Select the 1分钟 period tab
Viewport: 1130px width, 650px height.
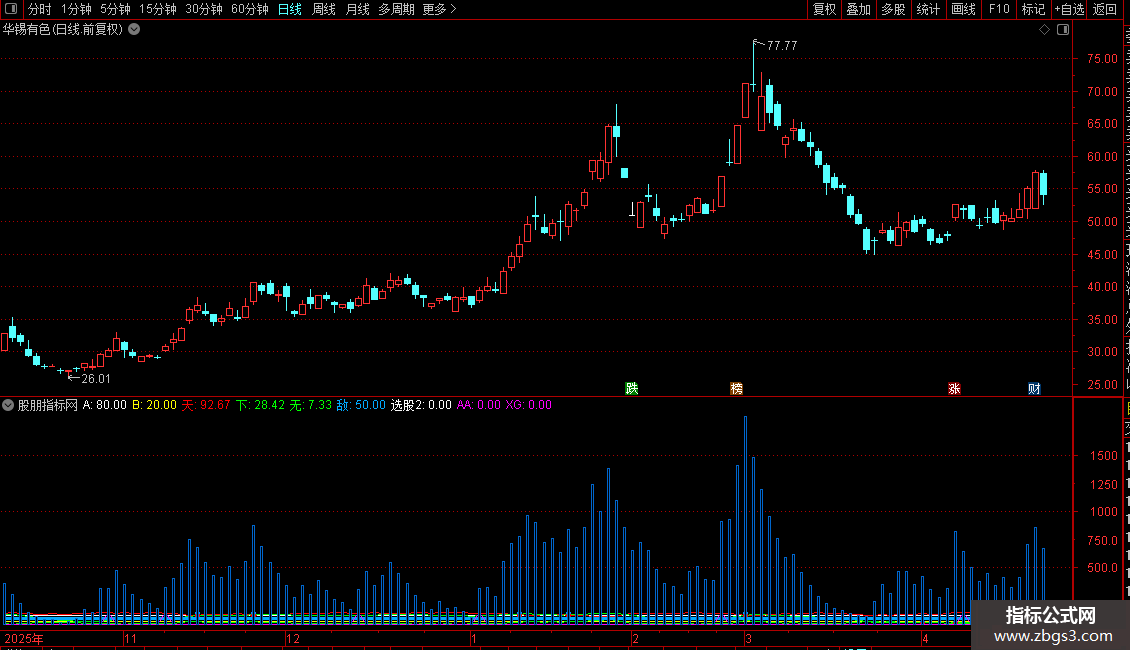tap(76, 9)
